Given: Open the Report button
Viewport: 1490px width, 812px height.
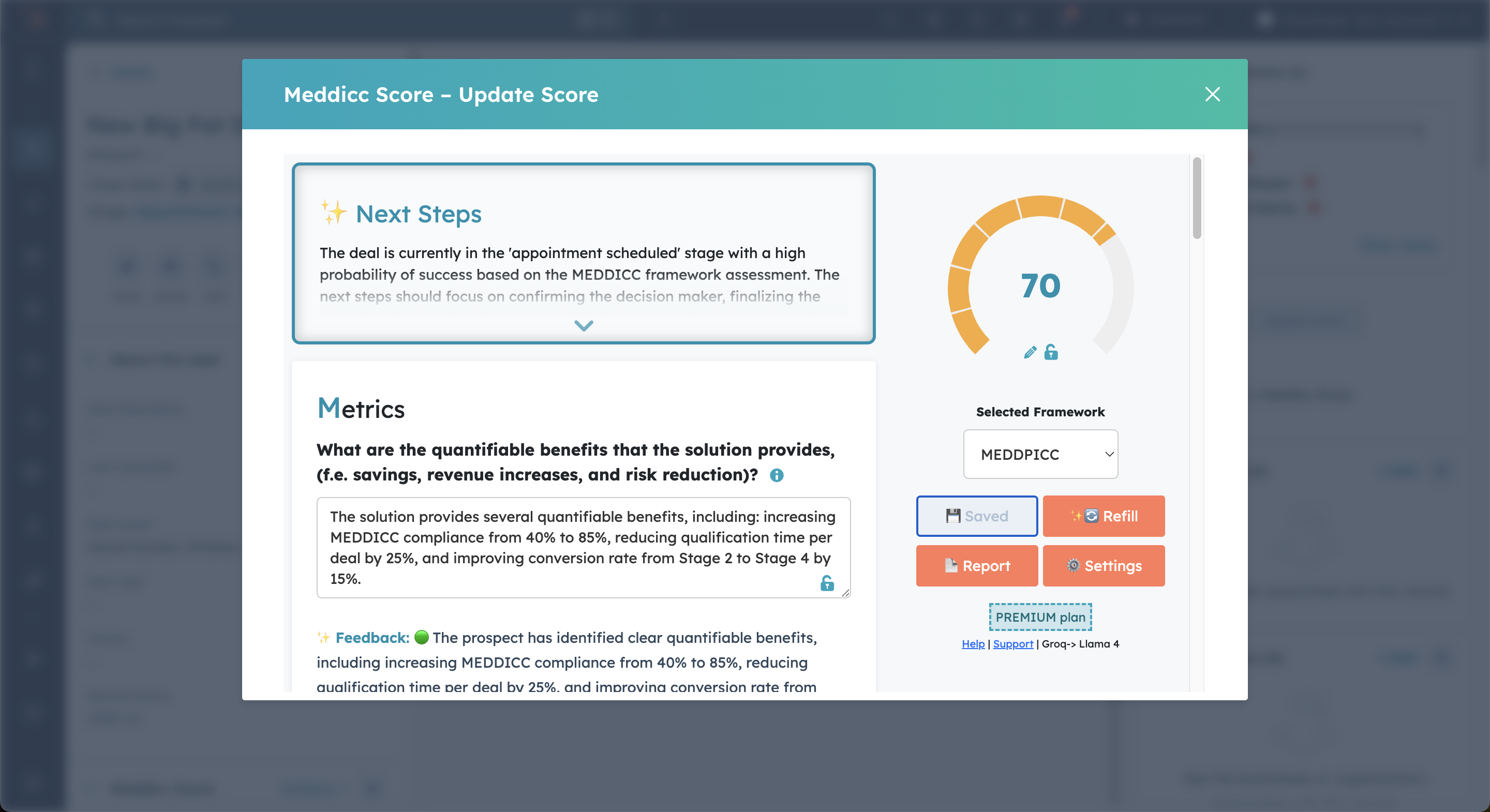Looking at the screenshot, I should (x=976, y=566).
